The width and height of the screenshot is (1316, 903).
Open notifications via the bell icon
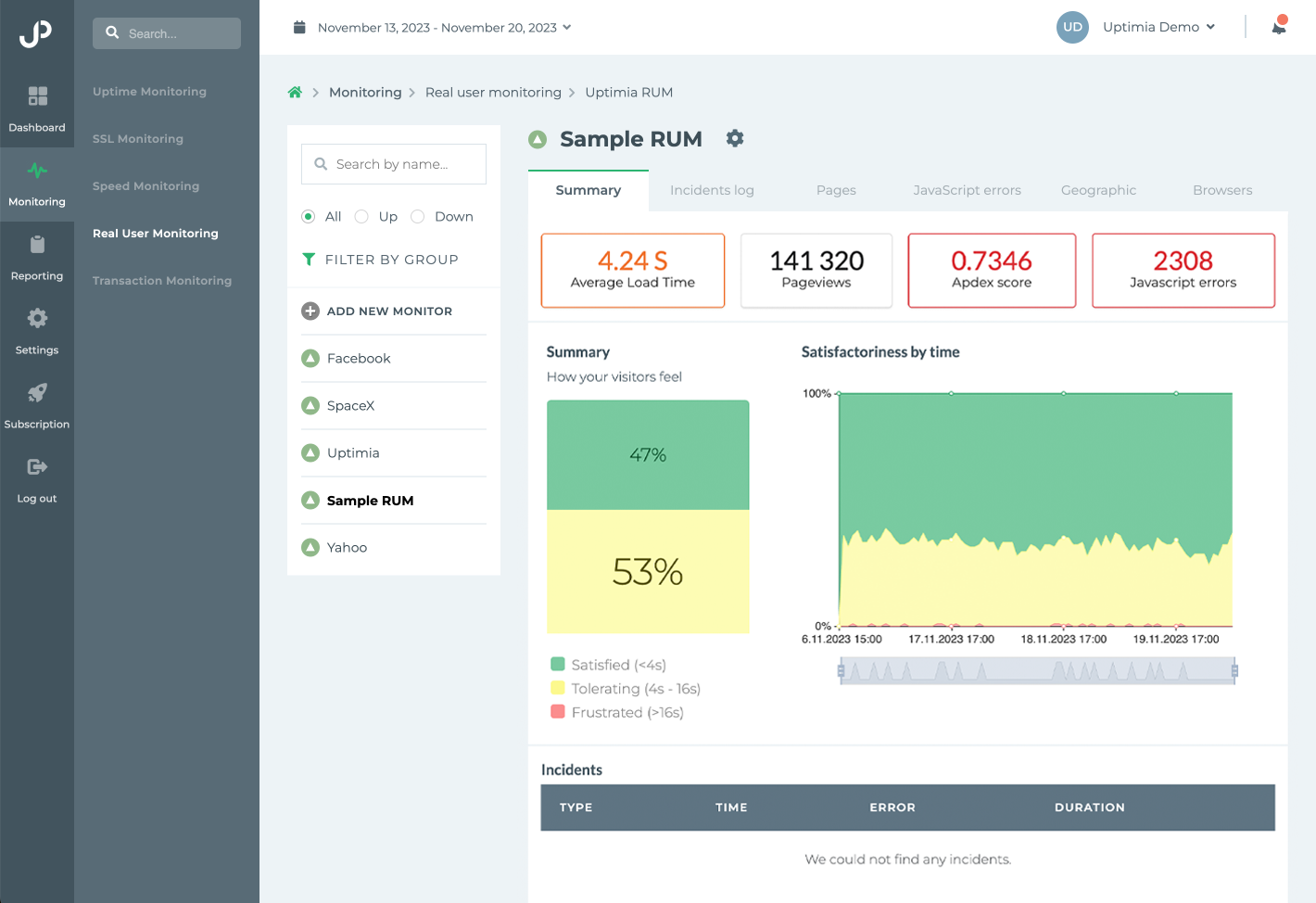tap(1279, 27)
